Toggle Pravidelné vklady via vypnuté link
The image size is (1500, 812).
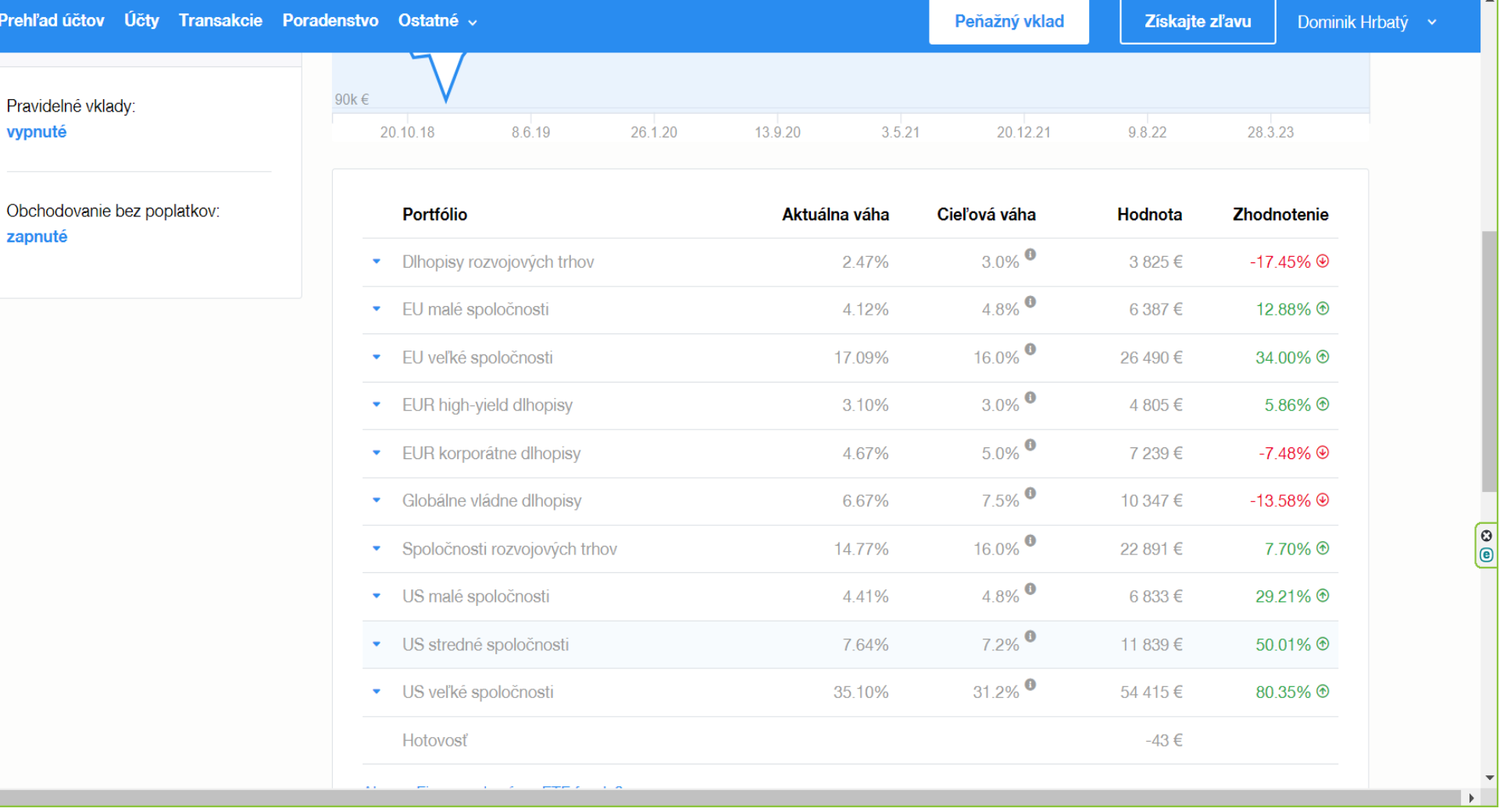[37, 132]
